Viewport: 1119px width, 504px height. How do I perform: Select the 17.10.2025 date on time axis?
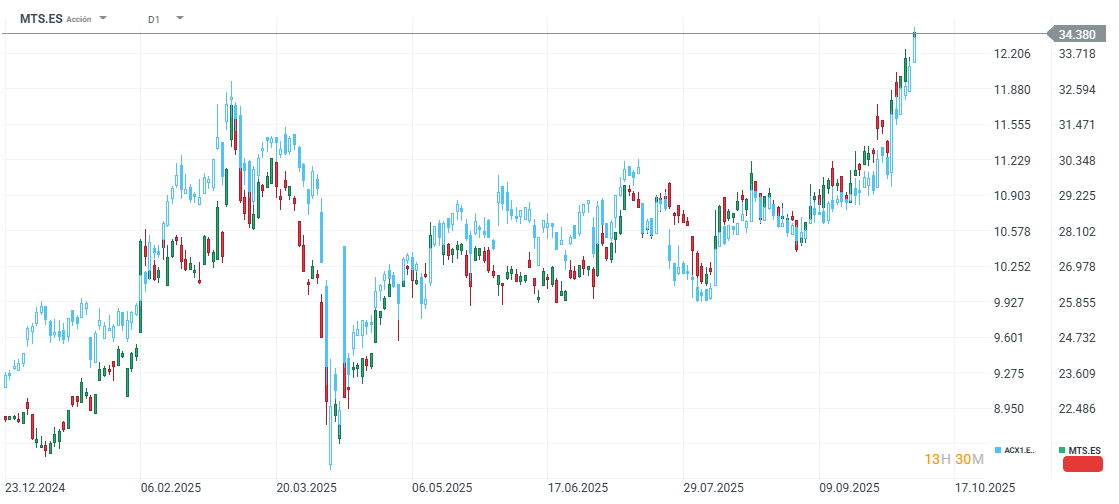point(987,487)
